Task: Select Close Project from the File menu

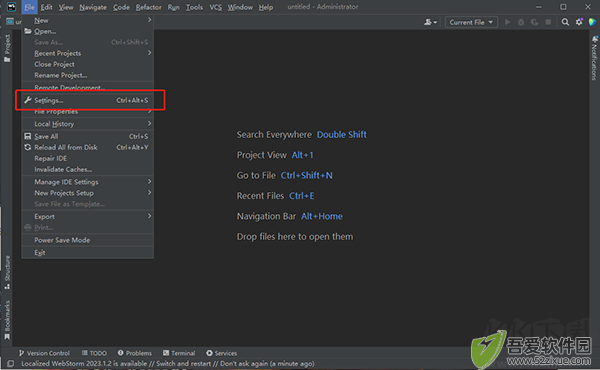Action: [x=88, y=64]
